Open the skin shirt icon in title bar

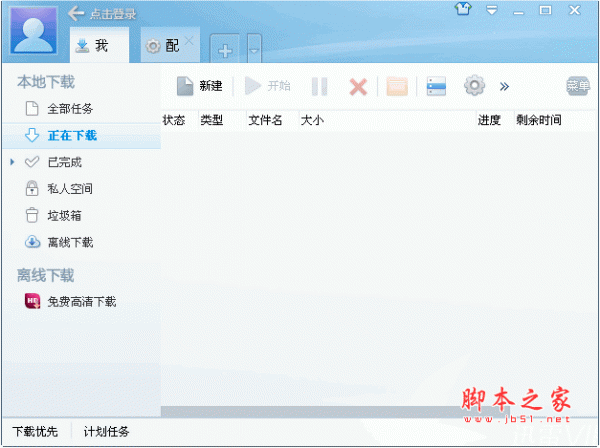point(463,9)
